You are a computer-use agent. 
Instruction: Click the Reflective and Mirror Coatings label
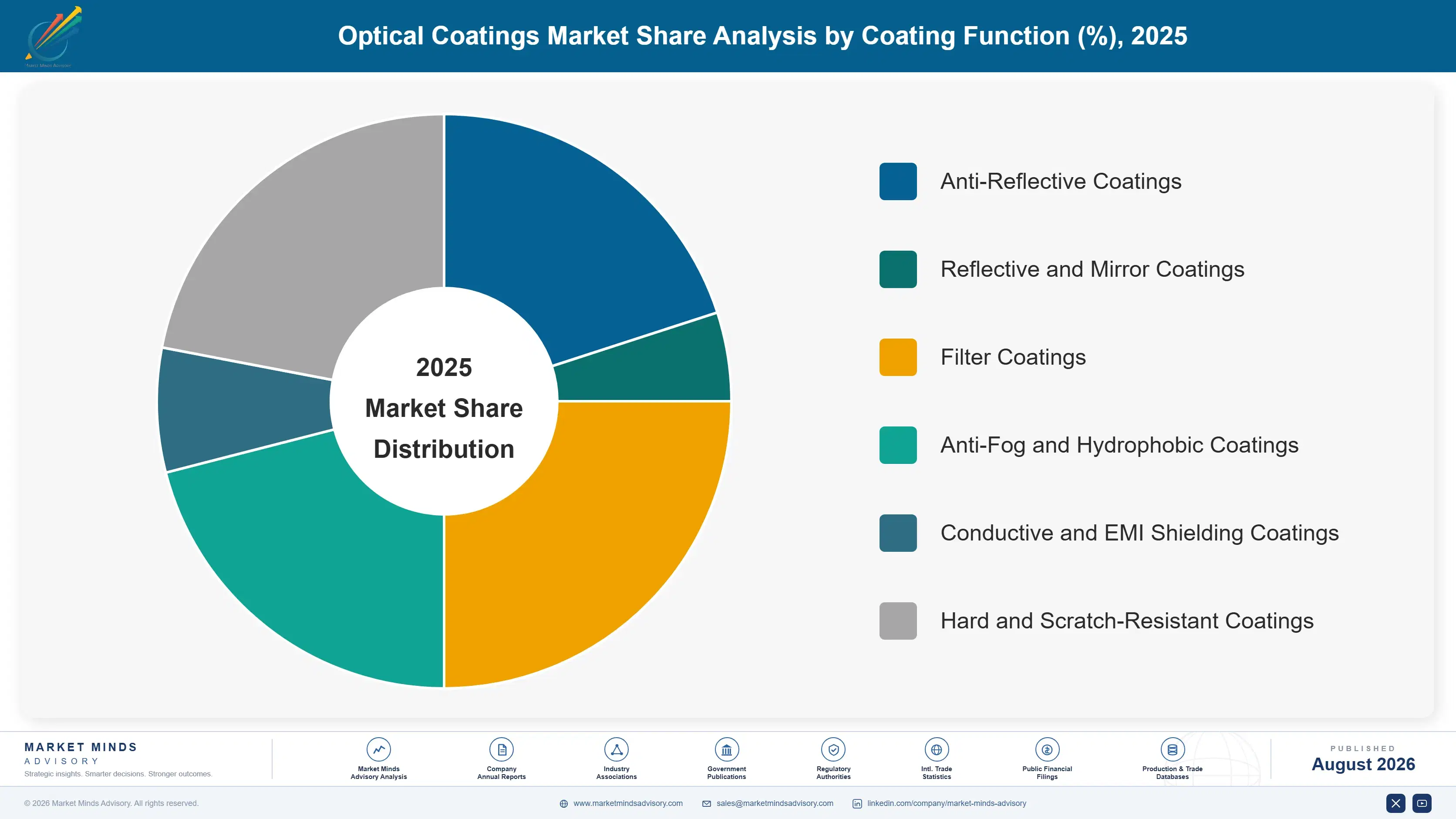click(1092, 269)
